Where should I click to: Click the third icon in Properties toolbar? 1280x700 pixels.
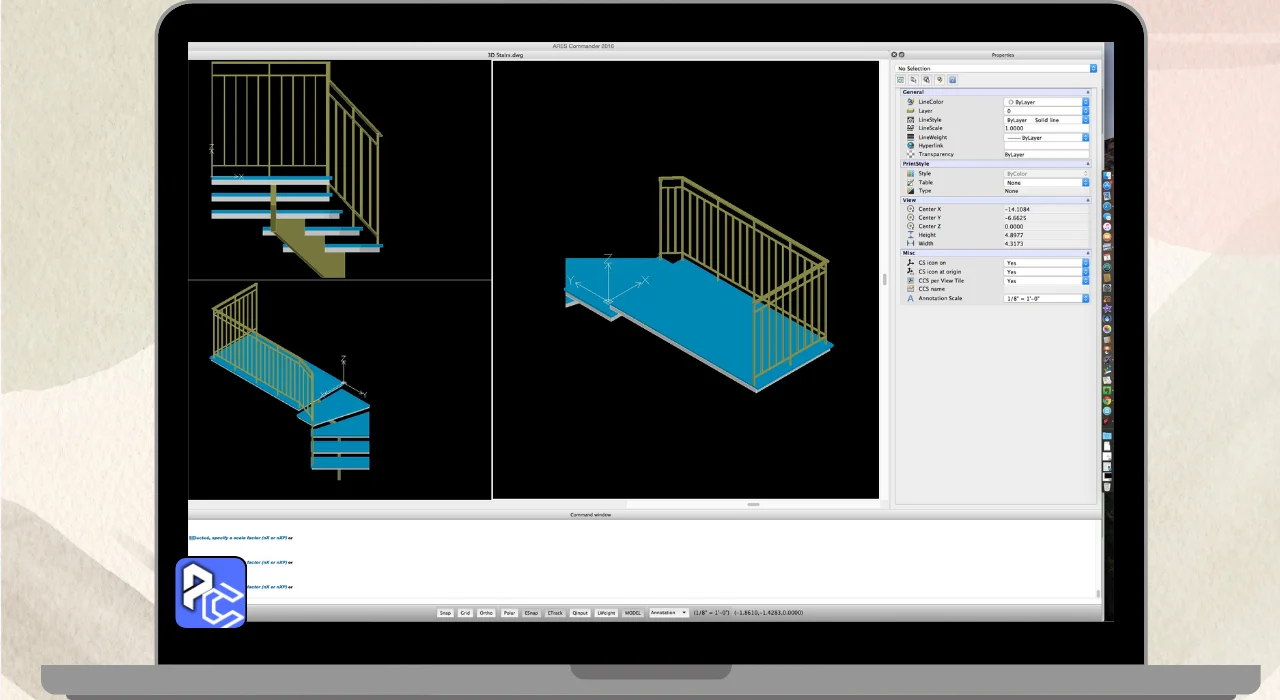[927, 79]
